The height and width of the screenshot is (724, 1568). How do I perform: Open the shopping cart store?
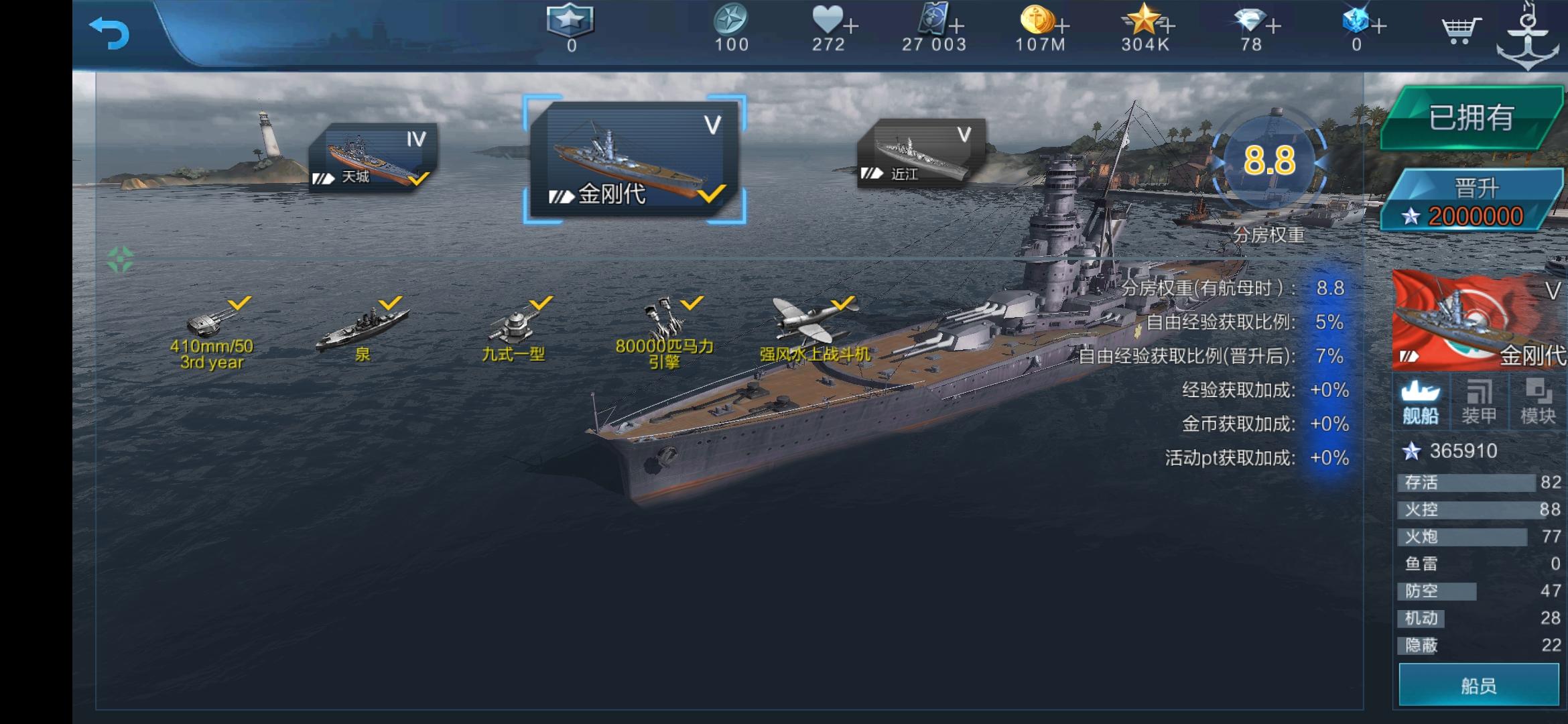[x=1460, y=29]
